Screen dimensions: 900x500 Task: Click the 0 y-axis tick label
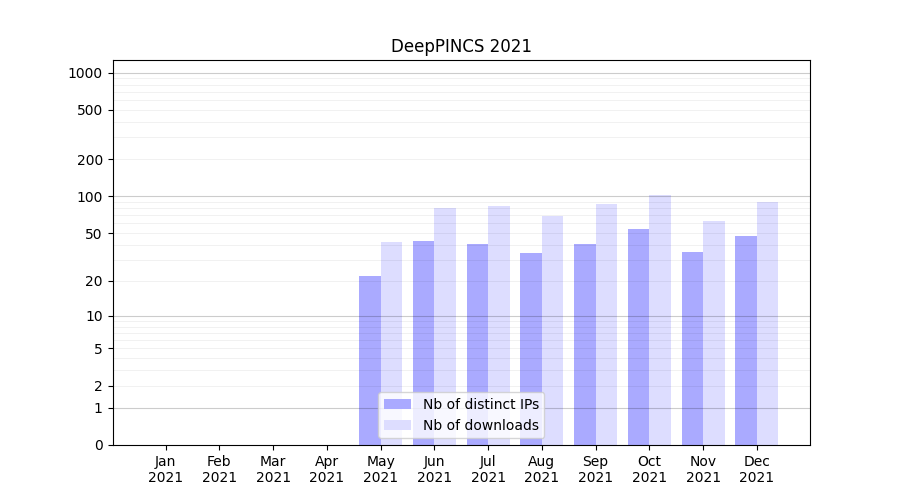[x=98, y=445]
